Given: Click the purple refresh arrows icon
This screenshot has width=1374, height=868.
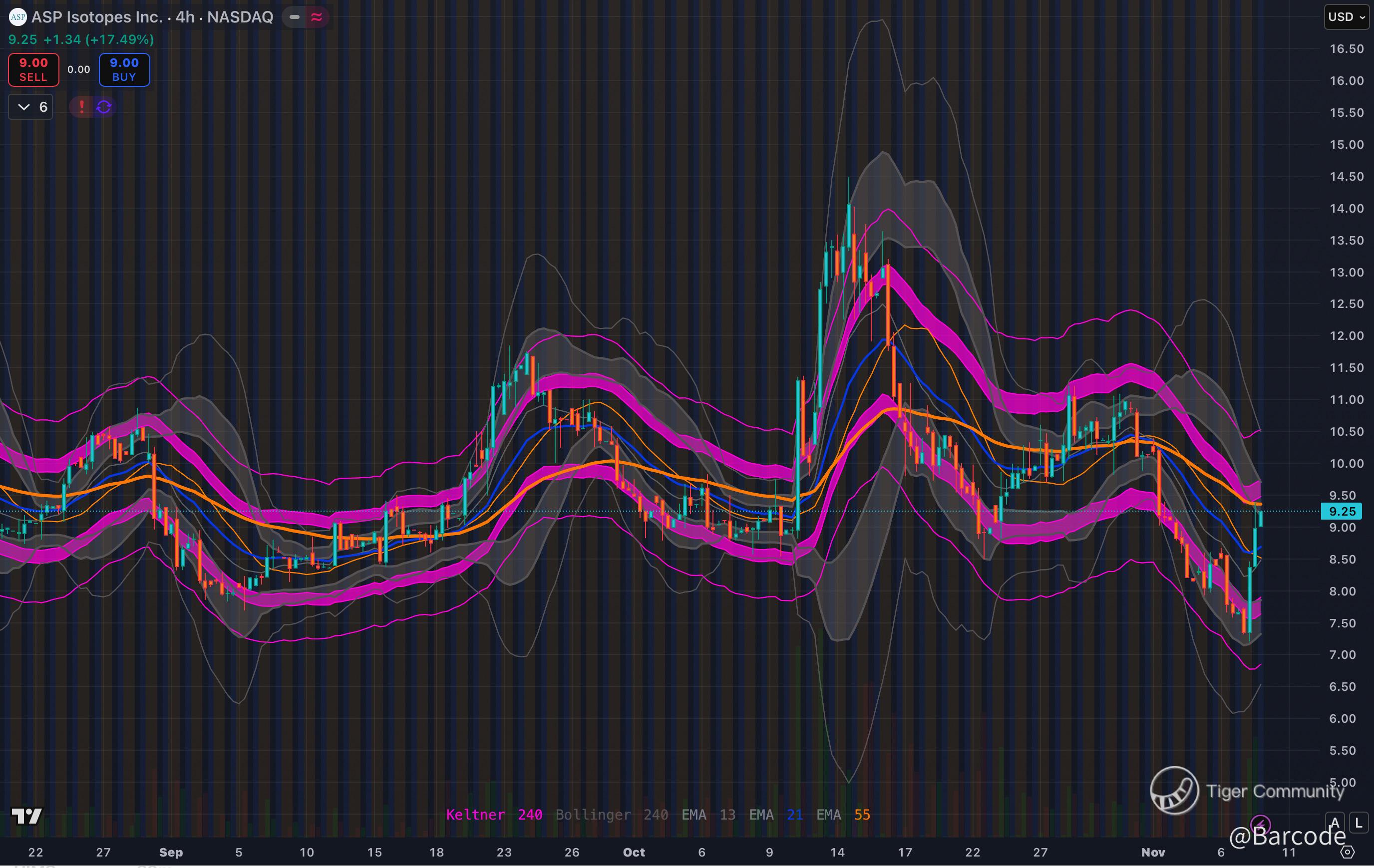Looking at the screenshot, I should [104, 107].
